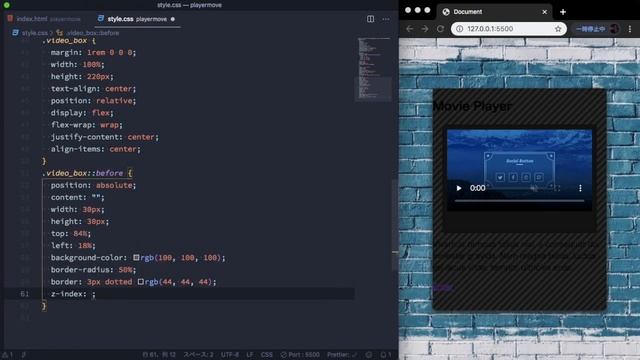Click the position: absolute declaration
Screen dimensions: 640x360
click(93, 185)
